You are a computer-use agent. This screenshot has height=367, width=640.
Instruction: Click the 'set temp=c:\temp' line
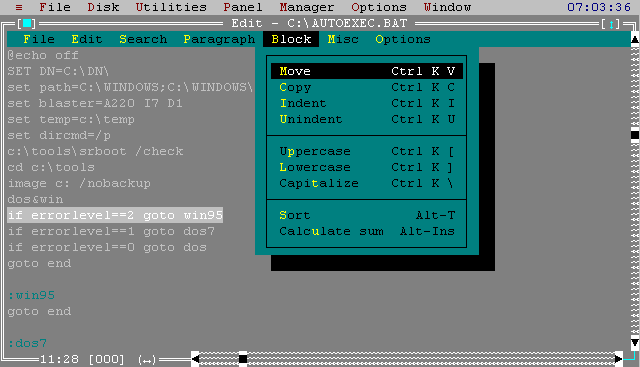[71, 120]
